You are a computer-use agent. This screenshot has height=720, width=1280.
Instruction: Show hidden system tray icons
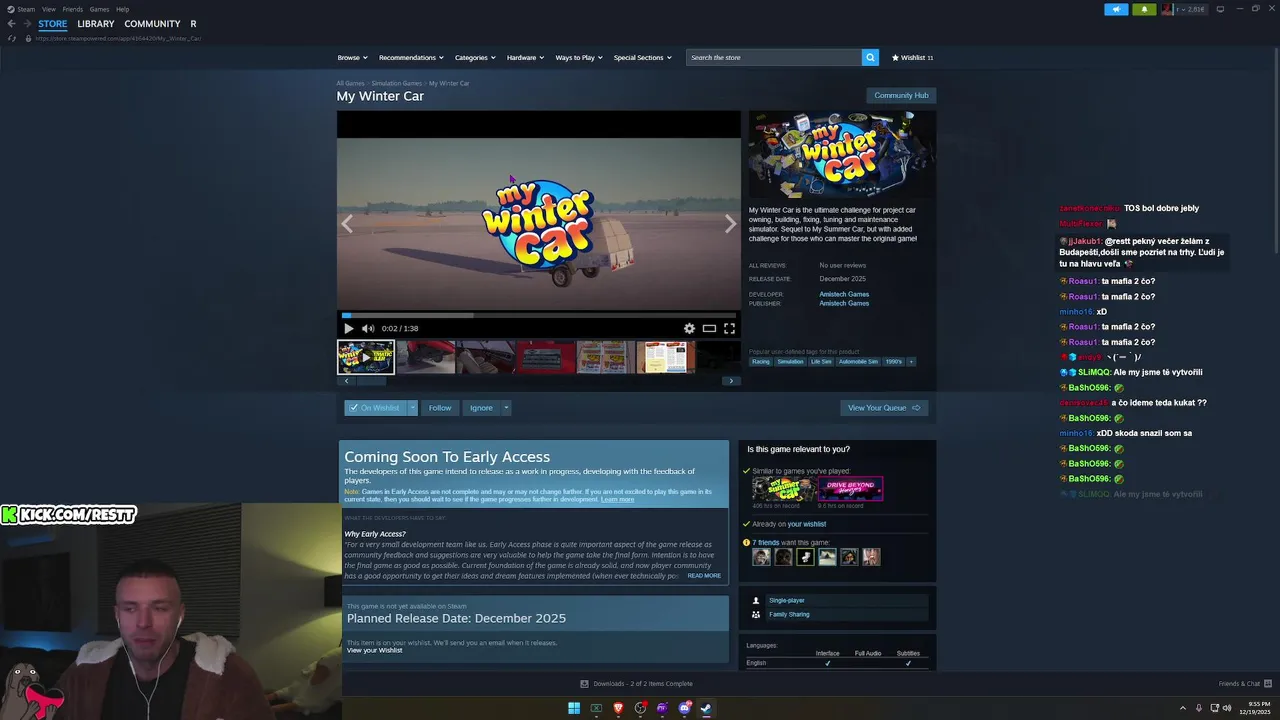(x=1183, y=708)
